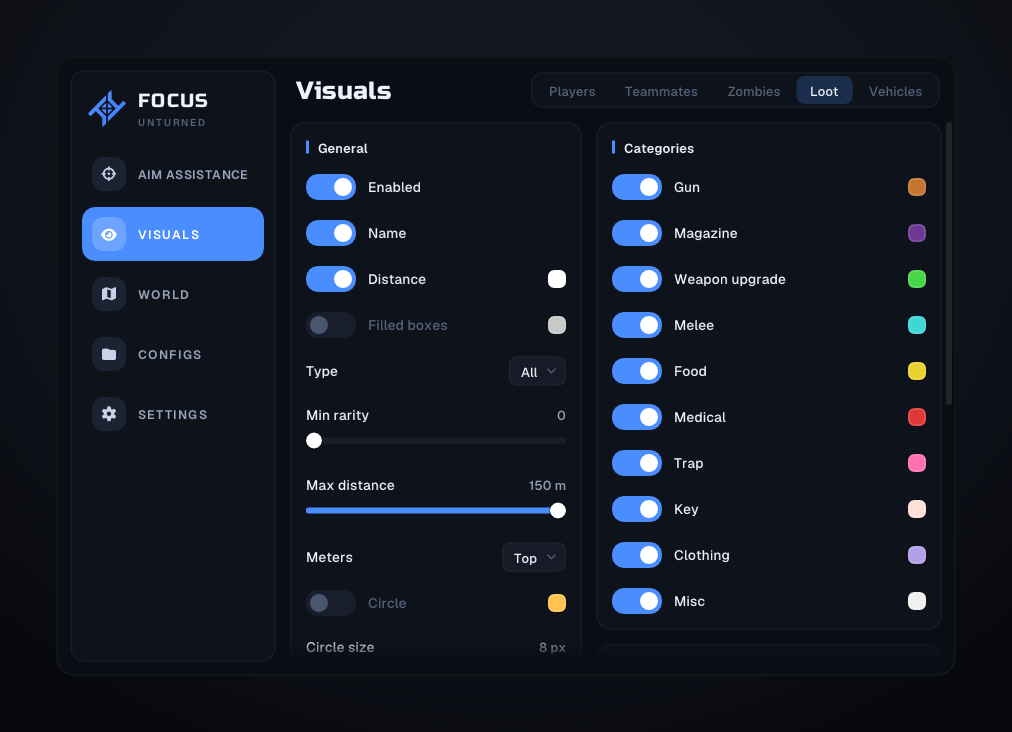Screen dimensions: 1012x732
Task: Click the vertical scrollbar on right
Action: click(x=949, y=263)
